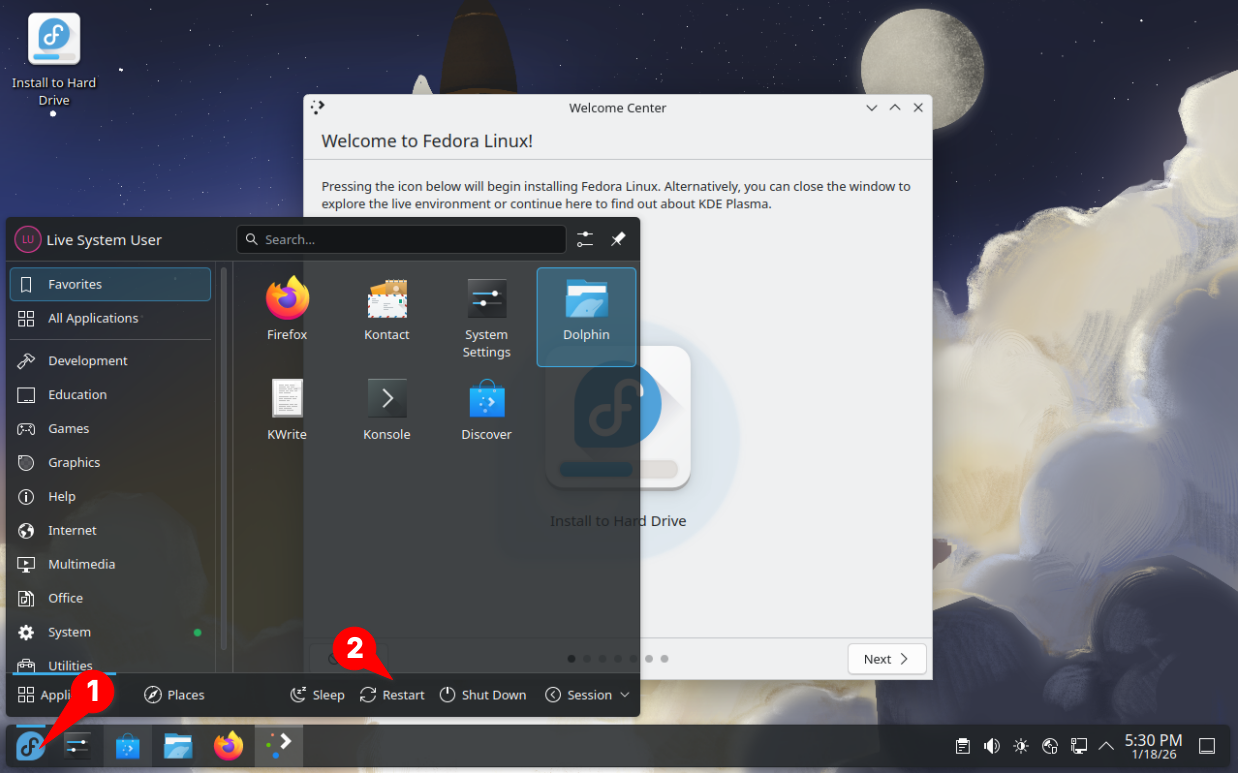1238x773 pixels.
Task: Expand the Session options dropdown
Action: click(588, 695)
